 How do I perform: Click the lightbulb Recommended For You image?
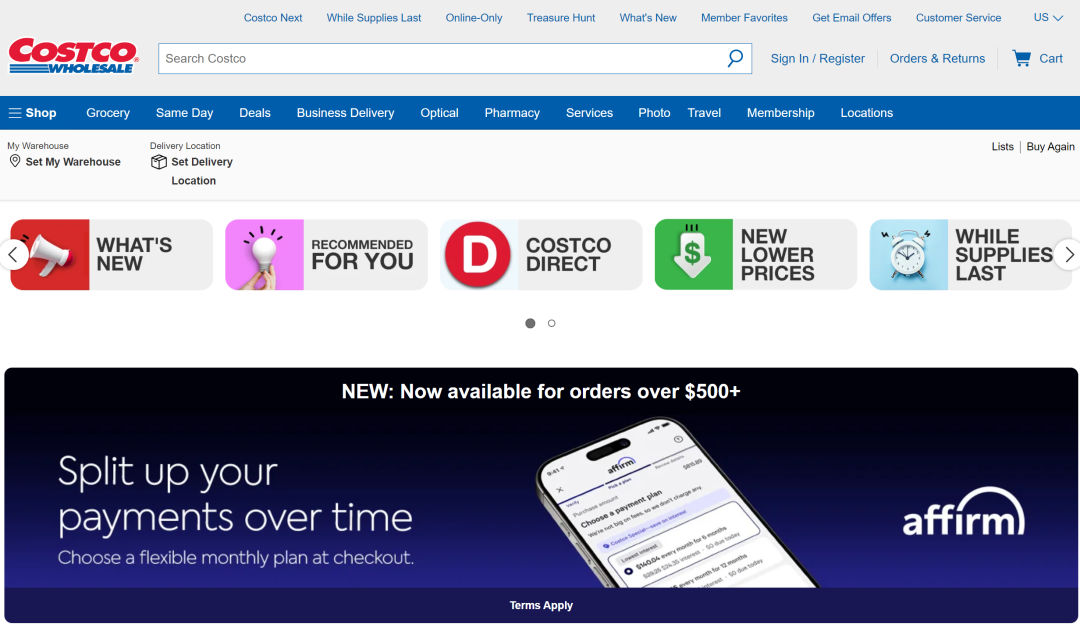pyautogui.click(x=264, y=254)
